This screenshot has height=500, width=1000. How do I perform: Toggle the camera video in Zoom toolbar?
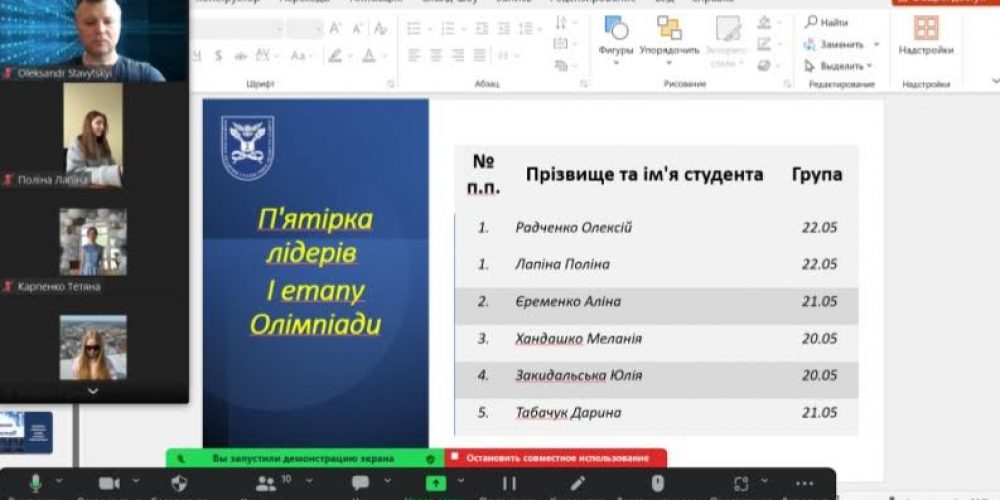tap(108, 483)
